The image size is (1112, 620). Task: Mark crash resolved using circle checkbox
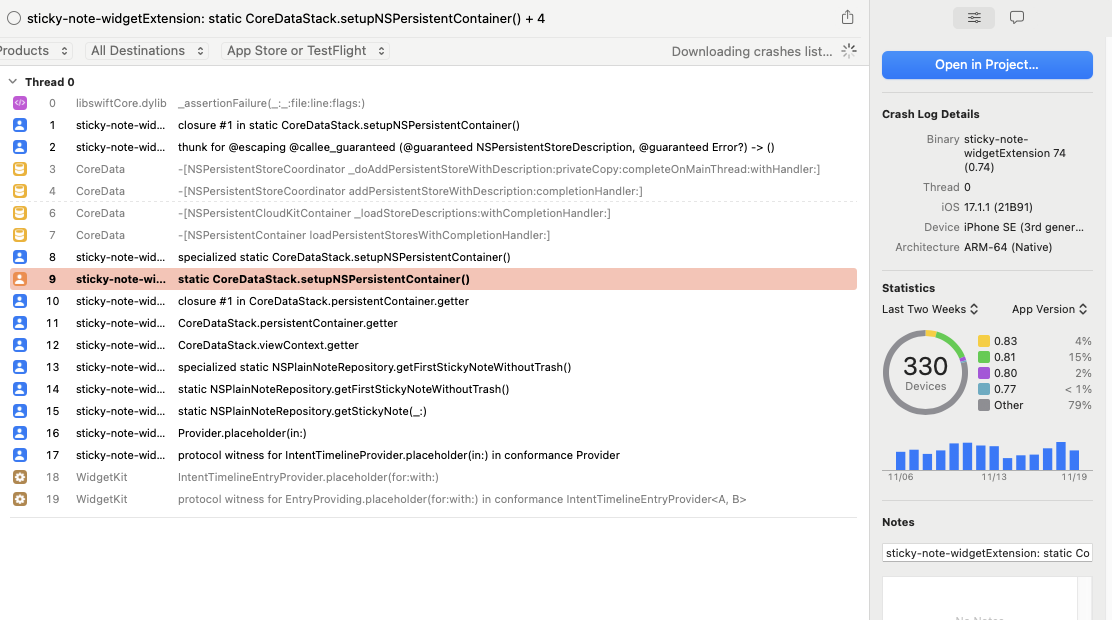click(13, 18)
